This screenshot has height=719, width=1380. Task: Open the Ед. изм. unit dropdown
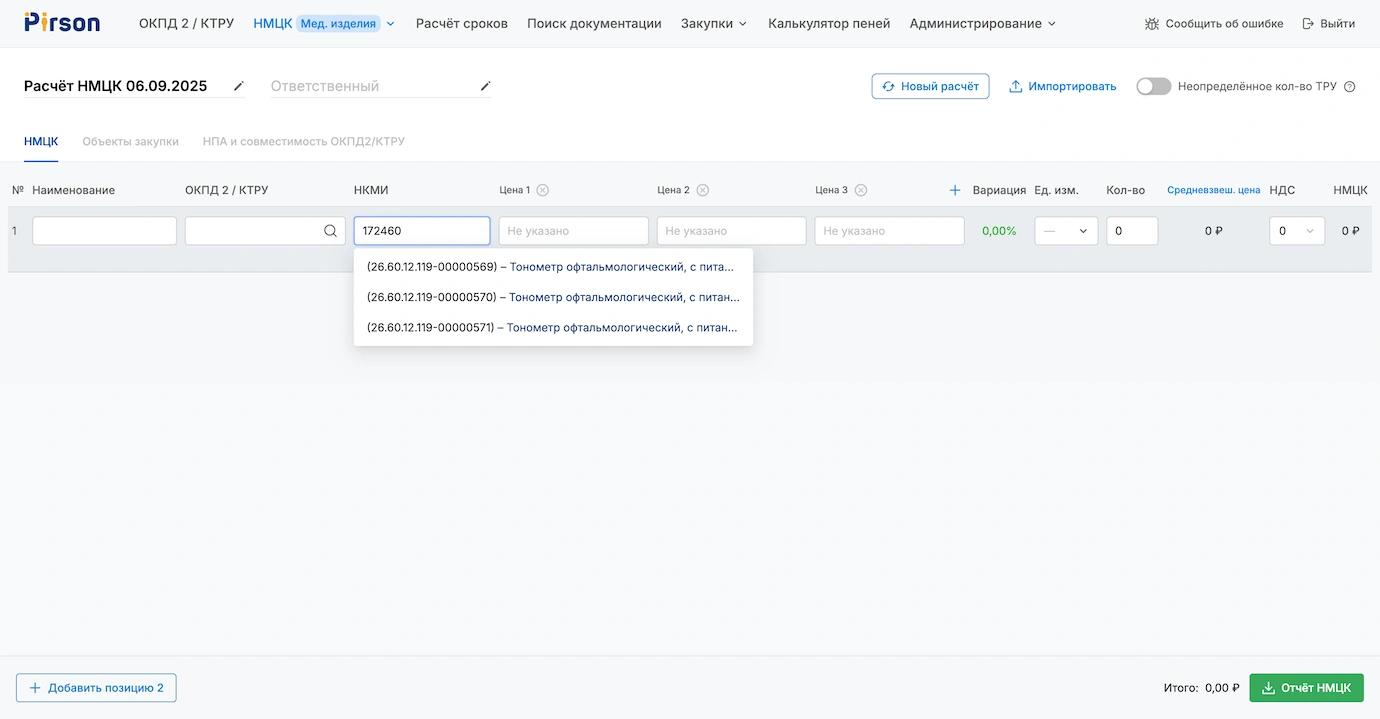1066,231
